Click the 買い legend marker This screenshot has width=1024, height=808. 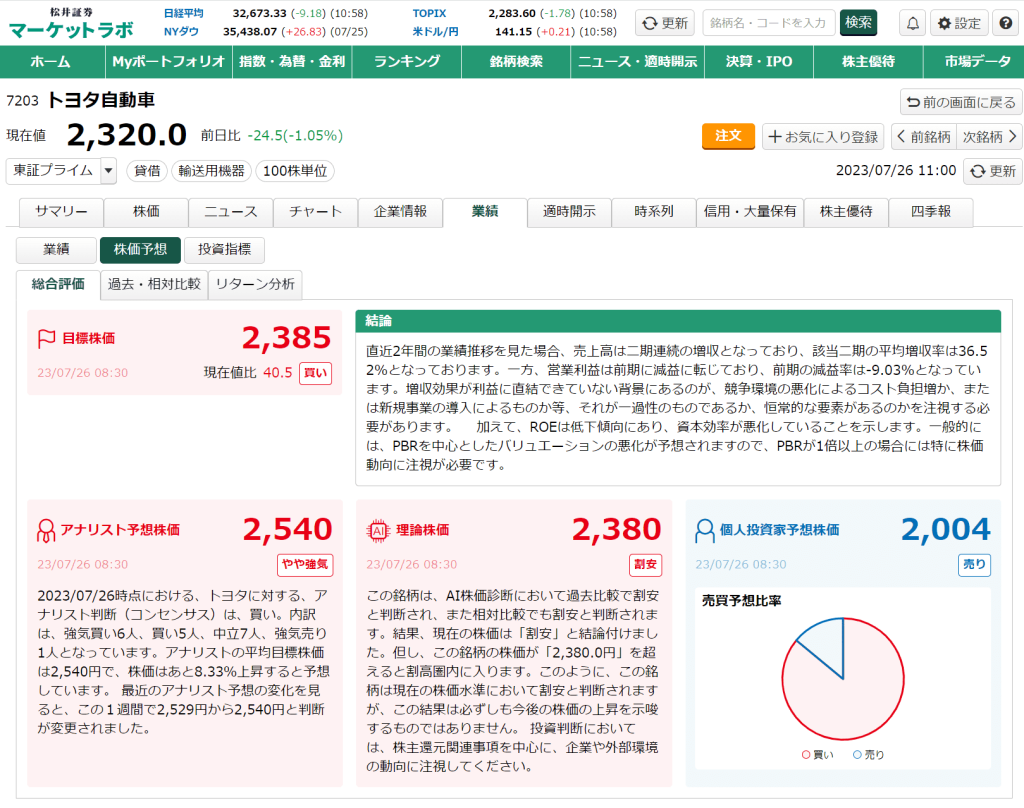point(806,755)
